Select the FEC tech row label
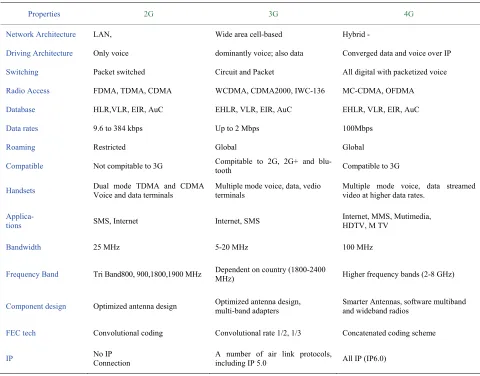Viewport: 480px width, 376px height. coord(21,333)
